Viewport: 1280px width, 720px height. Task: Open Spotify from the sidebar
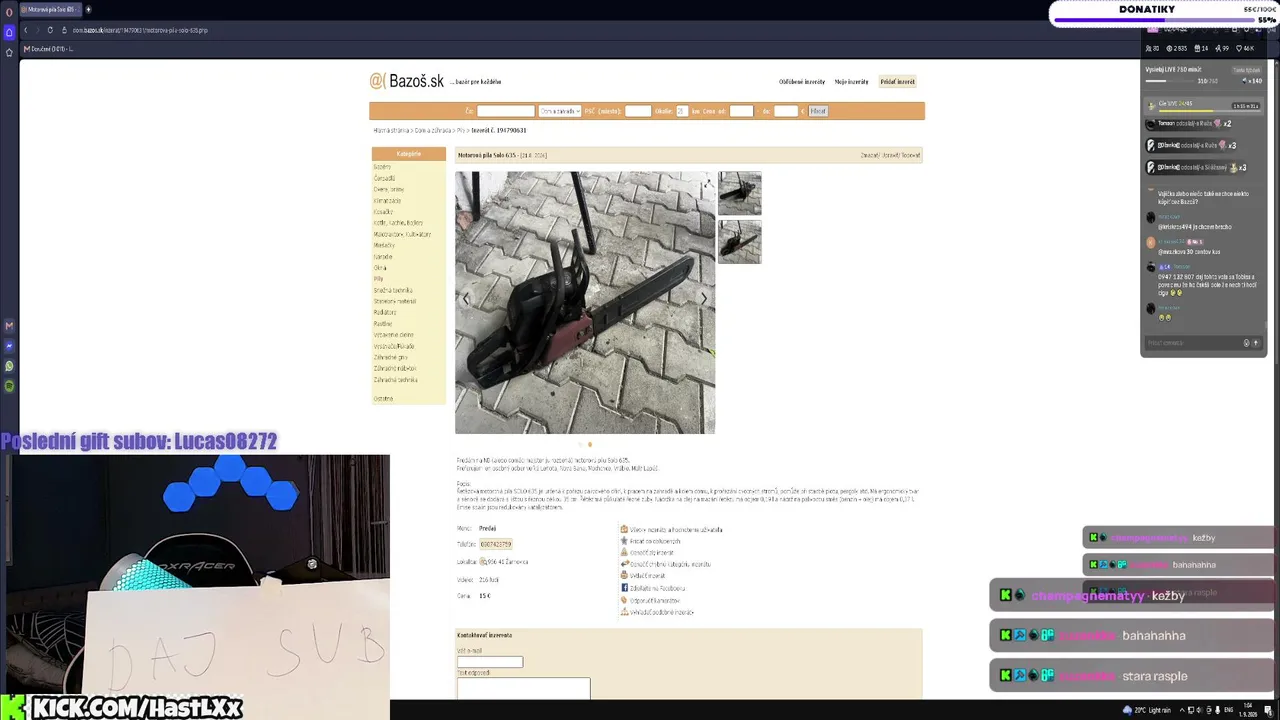click(x=9, y=386)
